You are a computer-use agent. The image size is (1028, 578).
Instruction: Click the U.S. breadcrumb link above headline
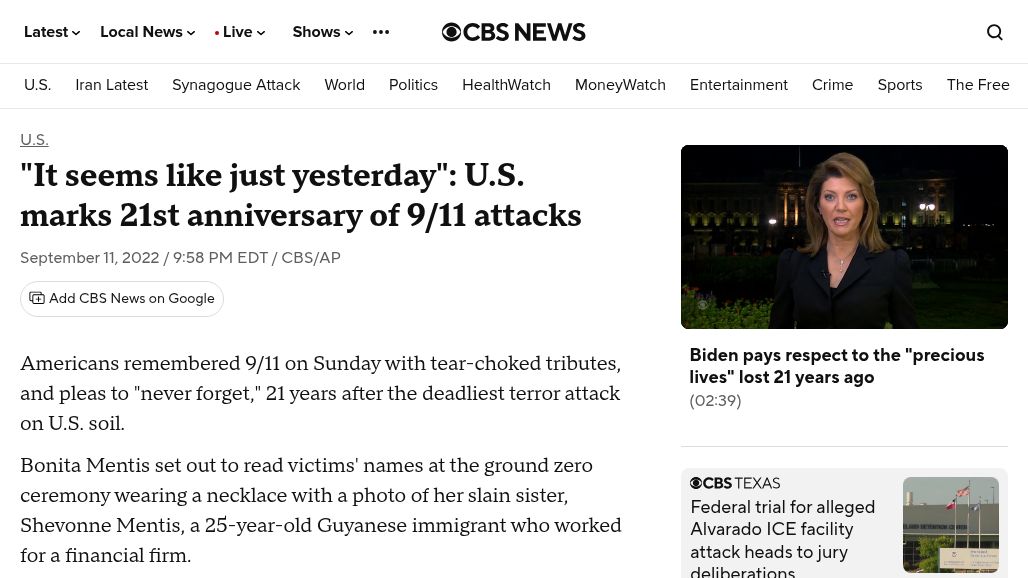(34, 139)
